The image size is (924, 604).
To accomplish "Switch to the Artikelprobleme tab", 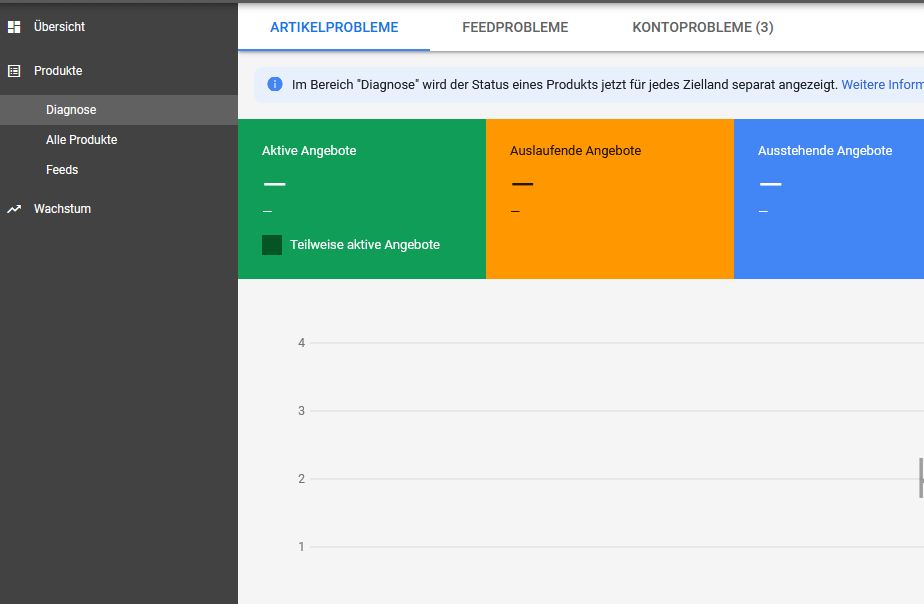I will point(334,27).
